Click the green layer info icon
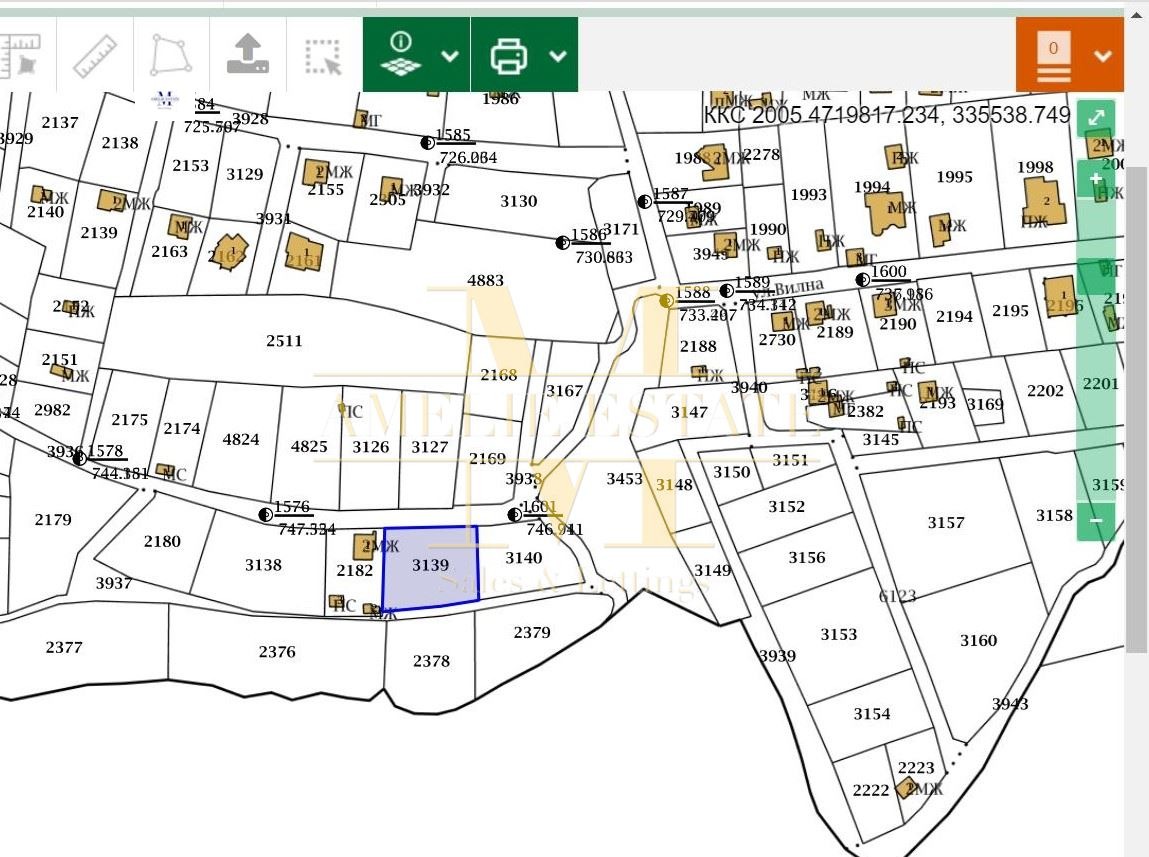1149x857 pixels. pyautogui.click(x=400, y=55)
